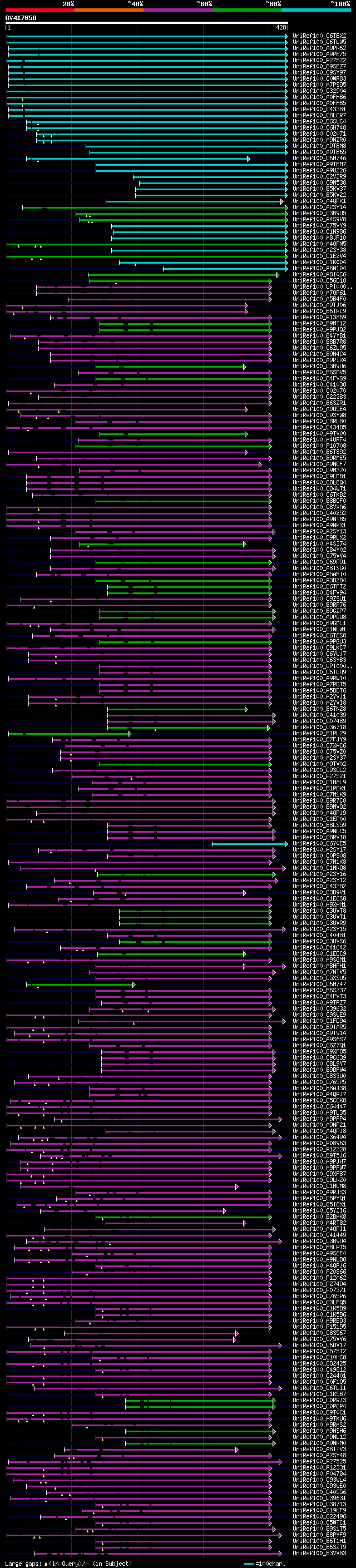This screenshot has width=356, height=1568.
Task: Click the UniRef100_A7QP61 entry
Action: [319, 293]
